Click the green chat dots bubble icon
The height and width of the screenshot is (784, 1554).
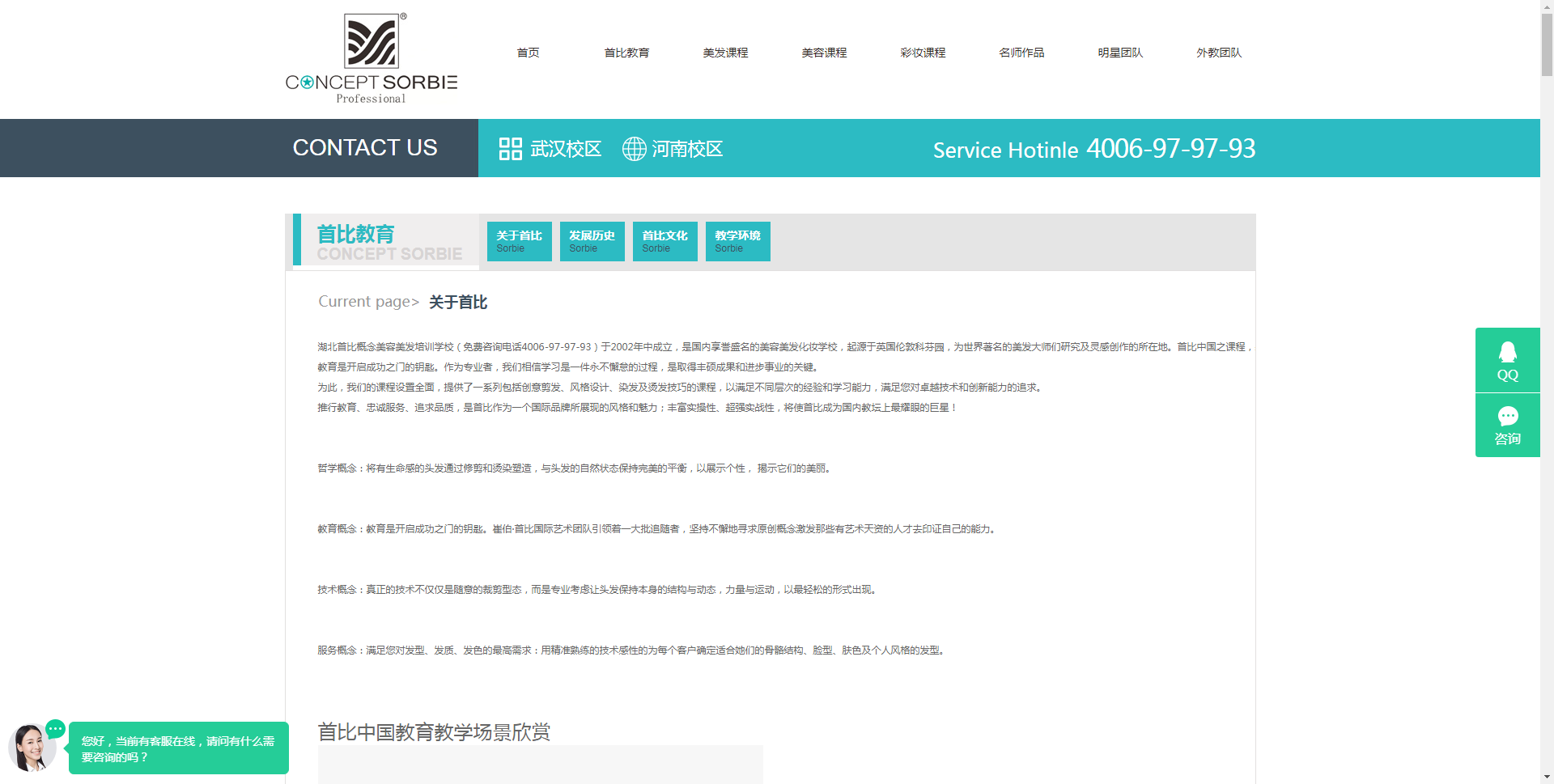click(x=55, y=729)
